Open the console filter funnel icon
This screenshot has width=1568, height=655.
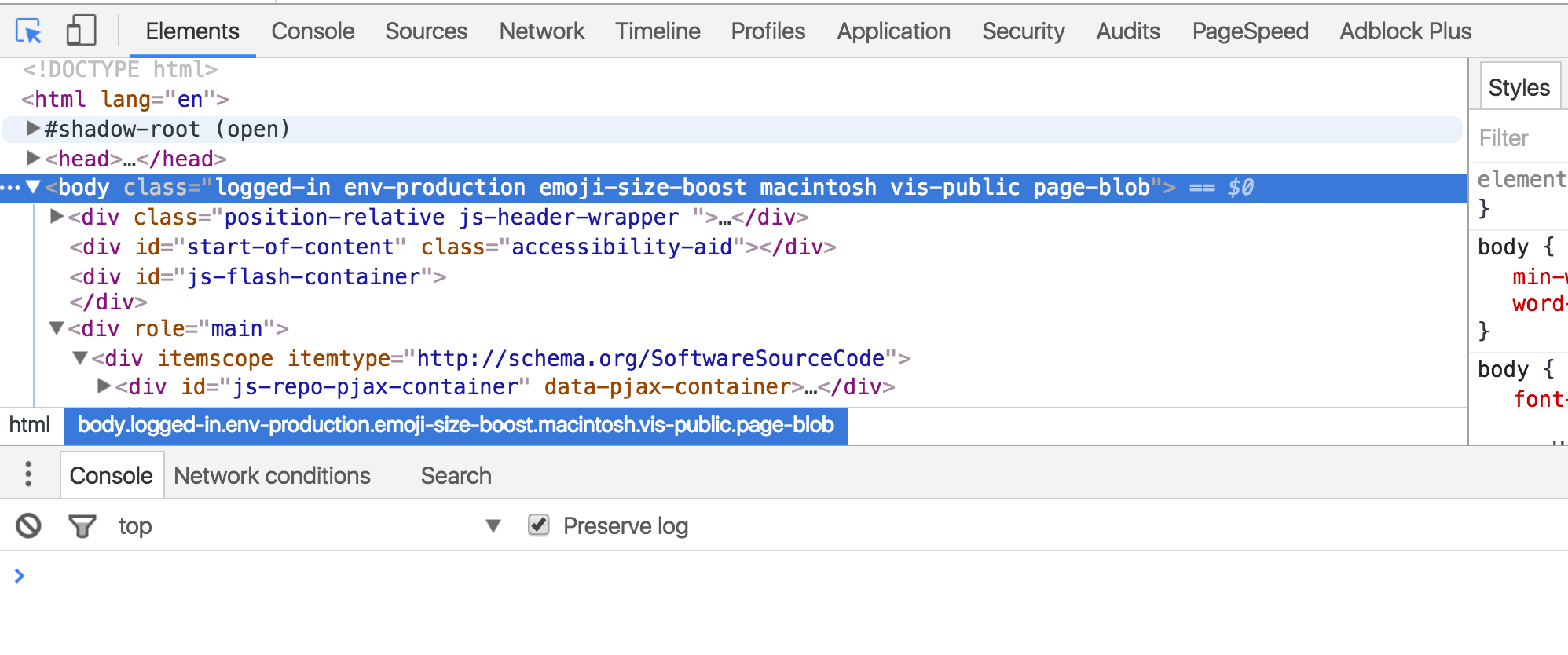click(82, 526)
